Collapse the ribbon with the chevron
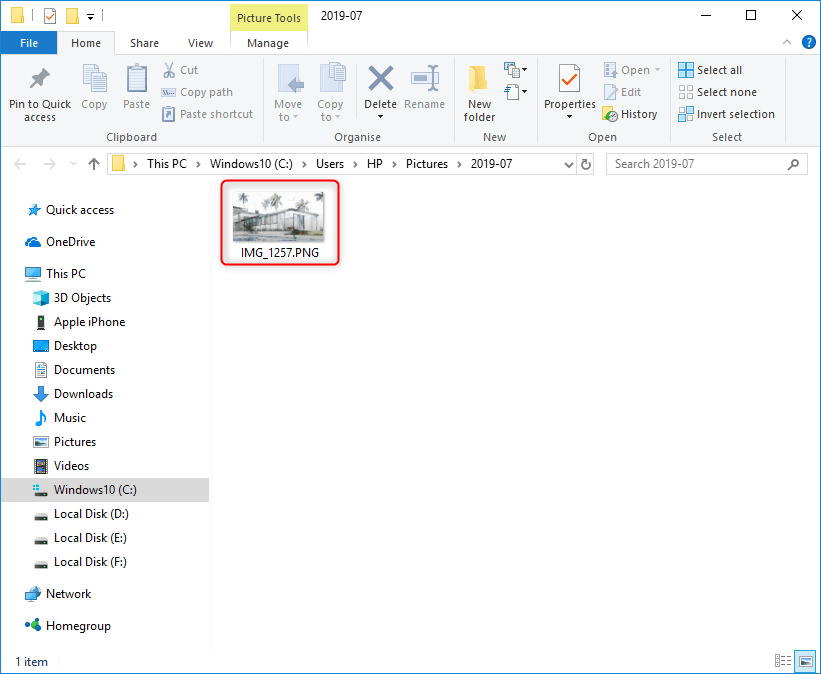Screen dimensions: 821x674 pyautogui.click(x=786, y=43)
